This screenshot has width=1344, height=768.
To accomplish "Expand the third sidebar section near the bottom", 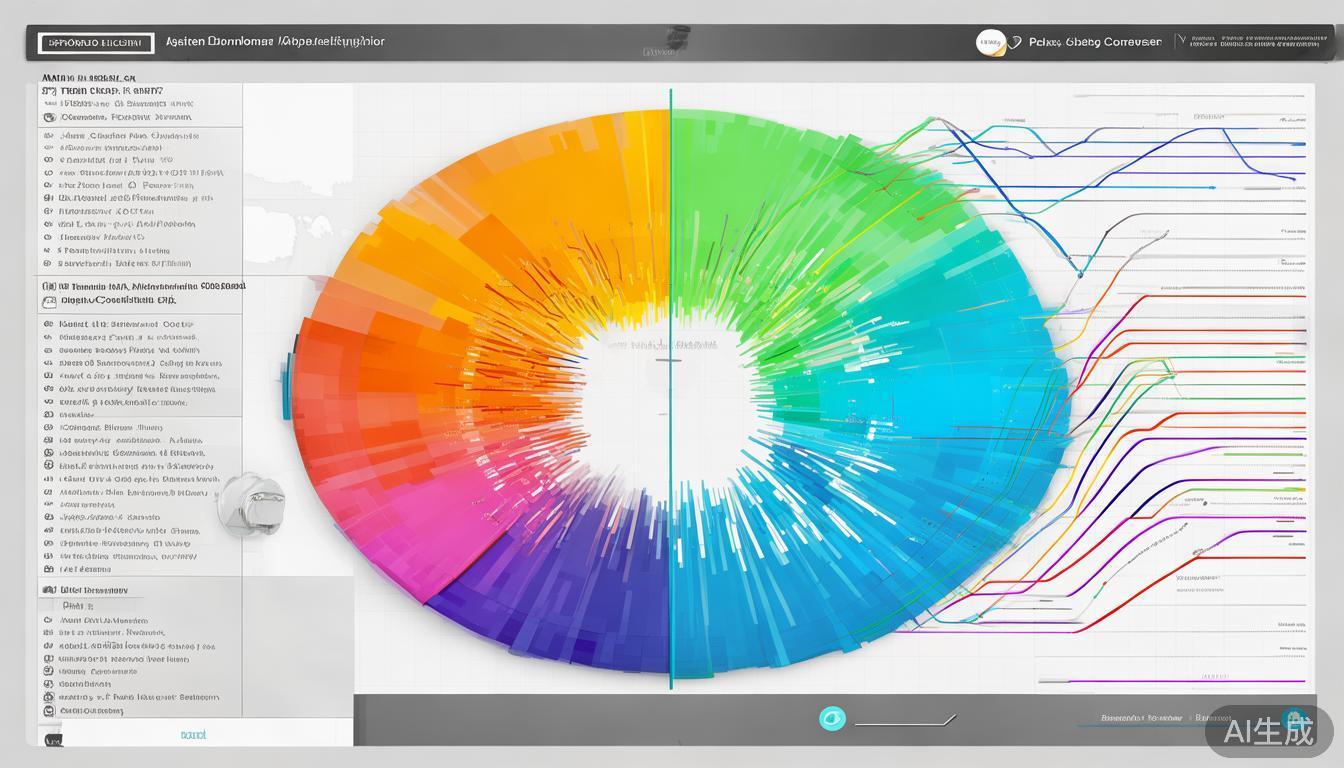I will coord(90,590).
